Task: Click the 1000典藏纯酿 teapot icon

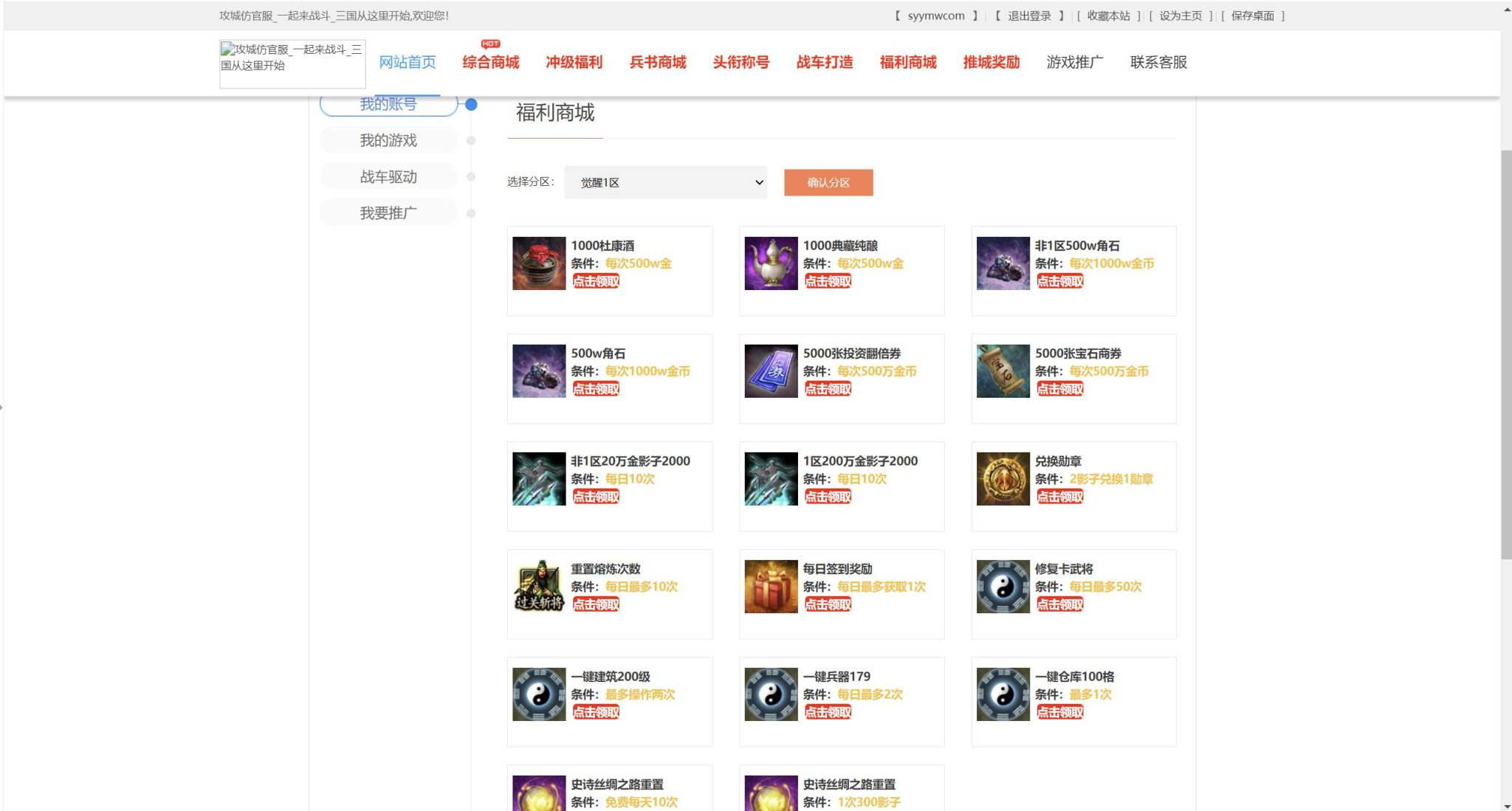Action: (x=771, y=263)
